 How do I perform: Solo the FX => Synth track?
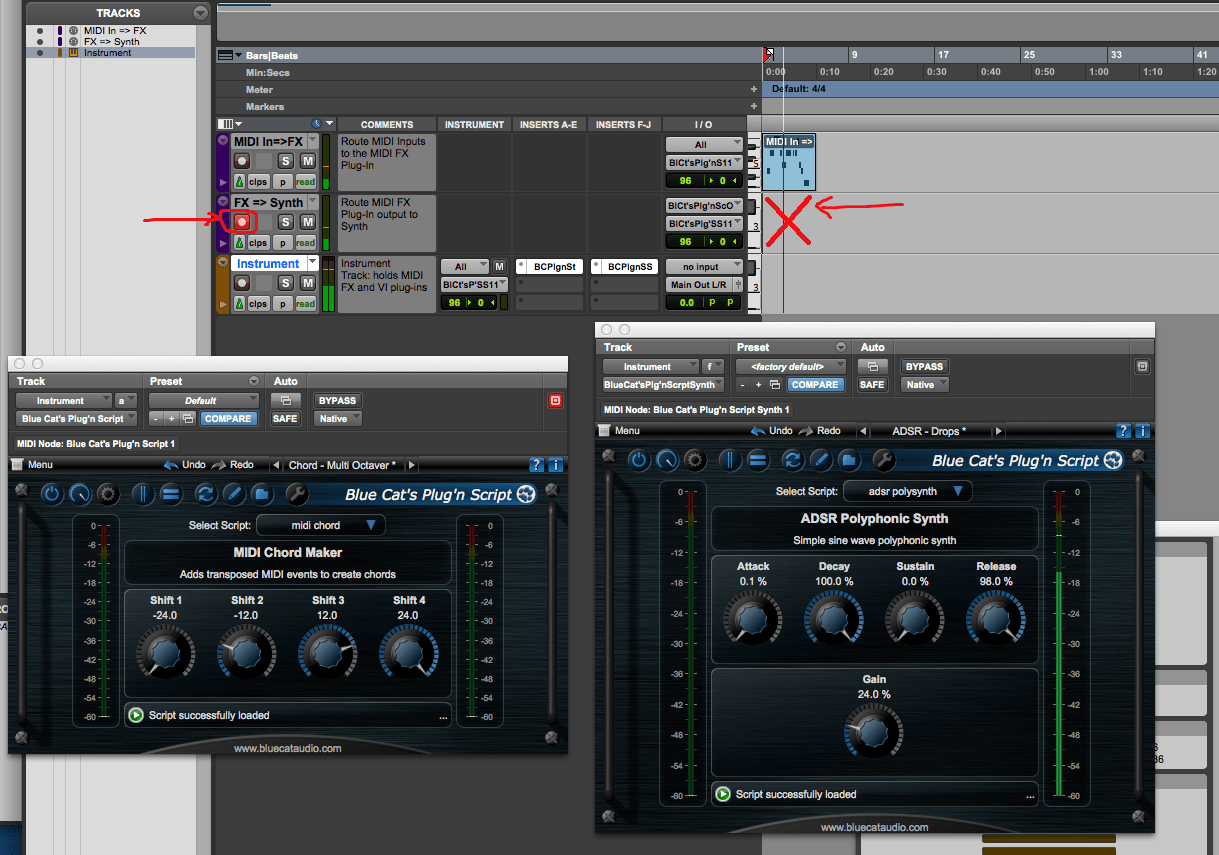pos(285,222)
